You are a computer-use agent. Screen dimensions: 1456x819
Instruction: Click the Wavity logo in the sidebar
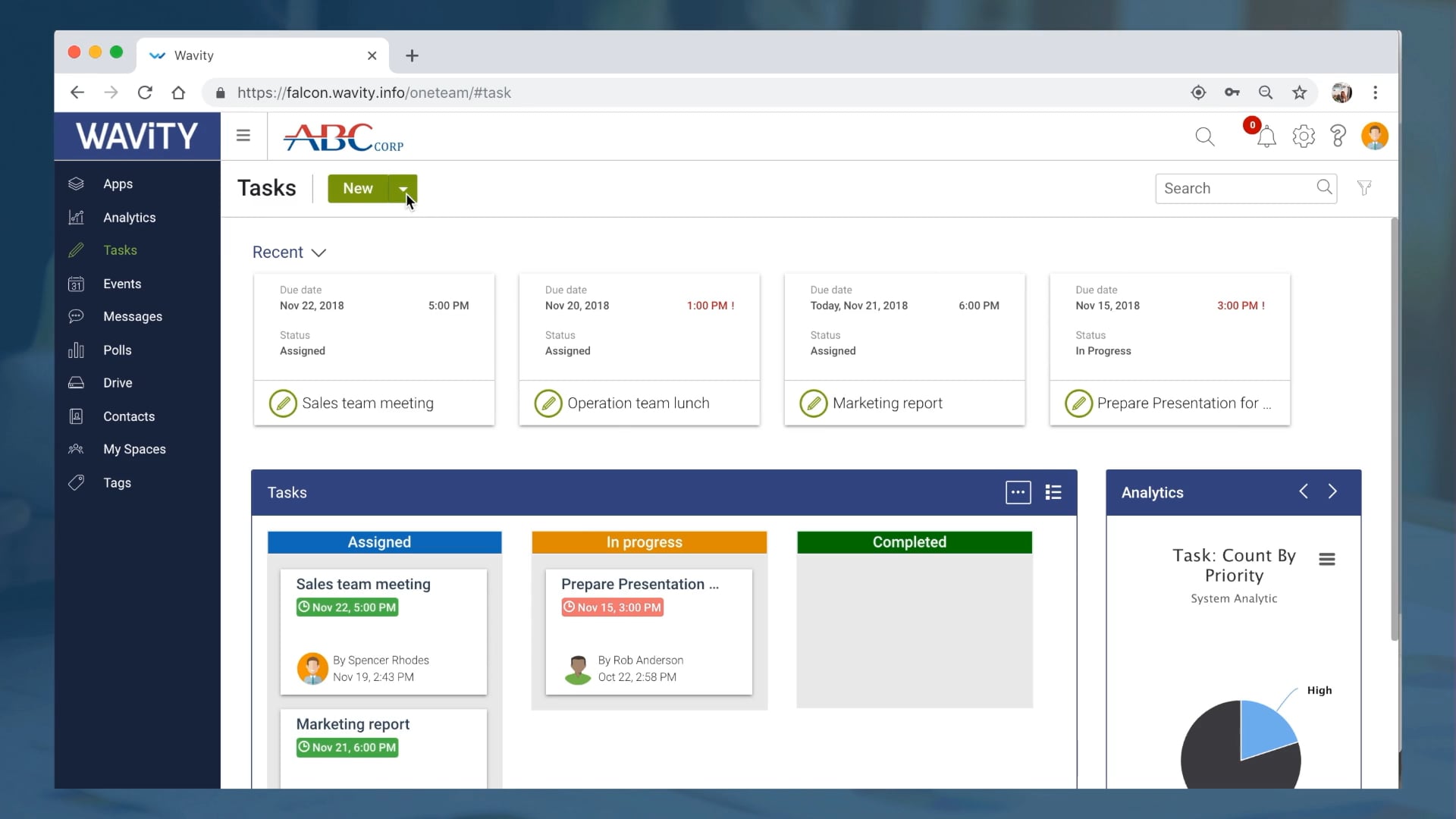(137, 136)
